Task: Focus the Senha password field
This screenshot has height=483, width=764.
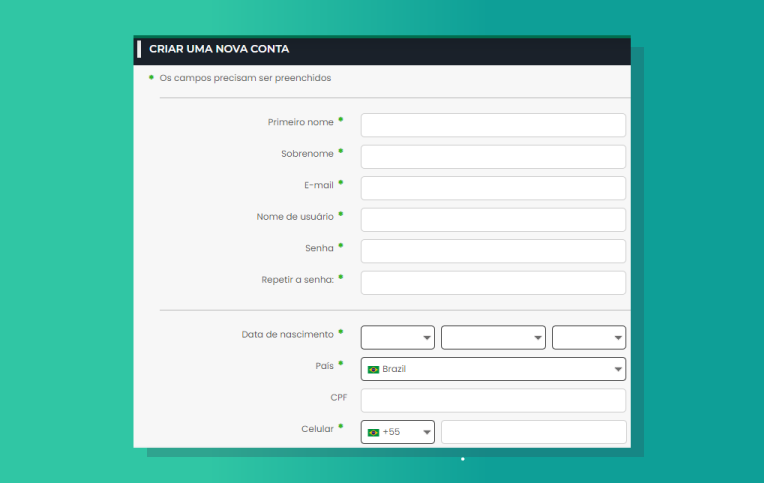Action: click(492, 251)
